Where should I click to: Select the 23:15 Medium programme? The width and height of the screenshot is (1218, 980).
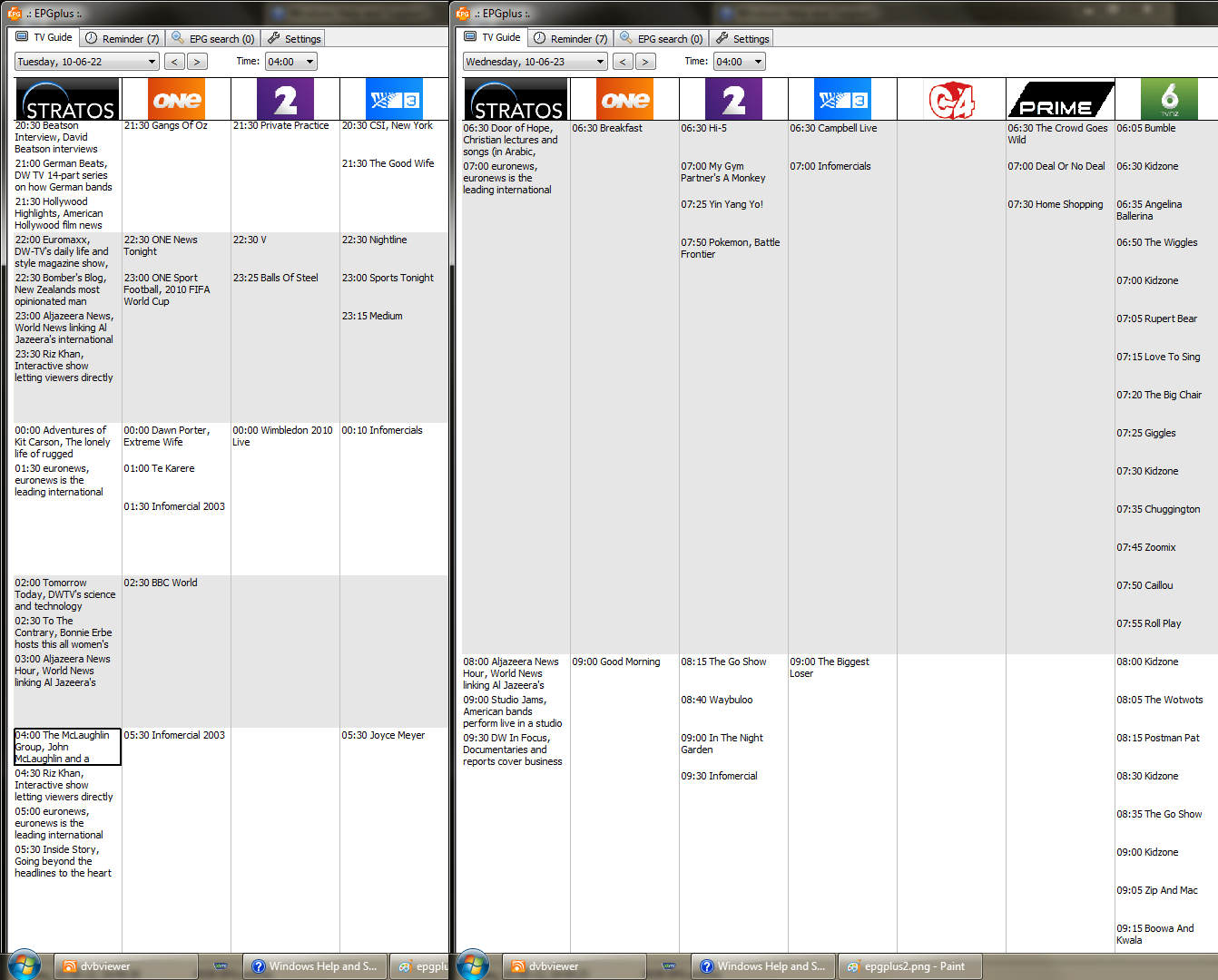[x=372, y=317]
